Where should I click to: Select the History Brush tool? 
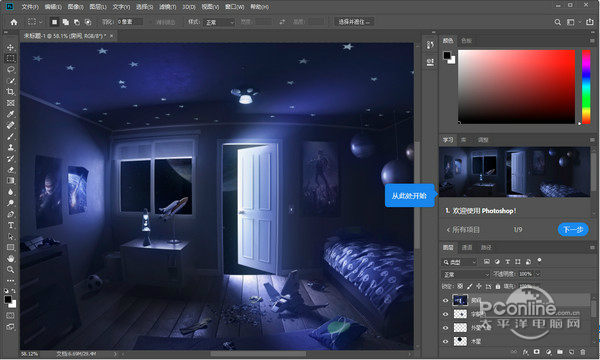point(10,158)
